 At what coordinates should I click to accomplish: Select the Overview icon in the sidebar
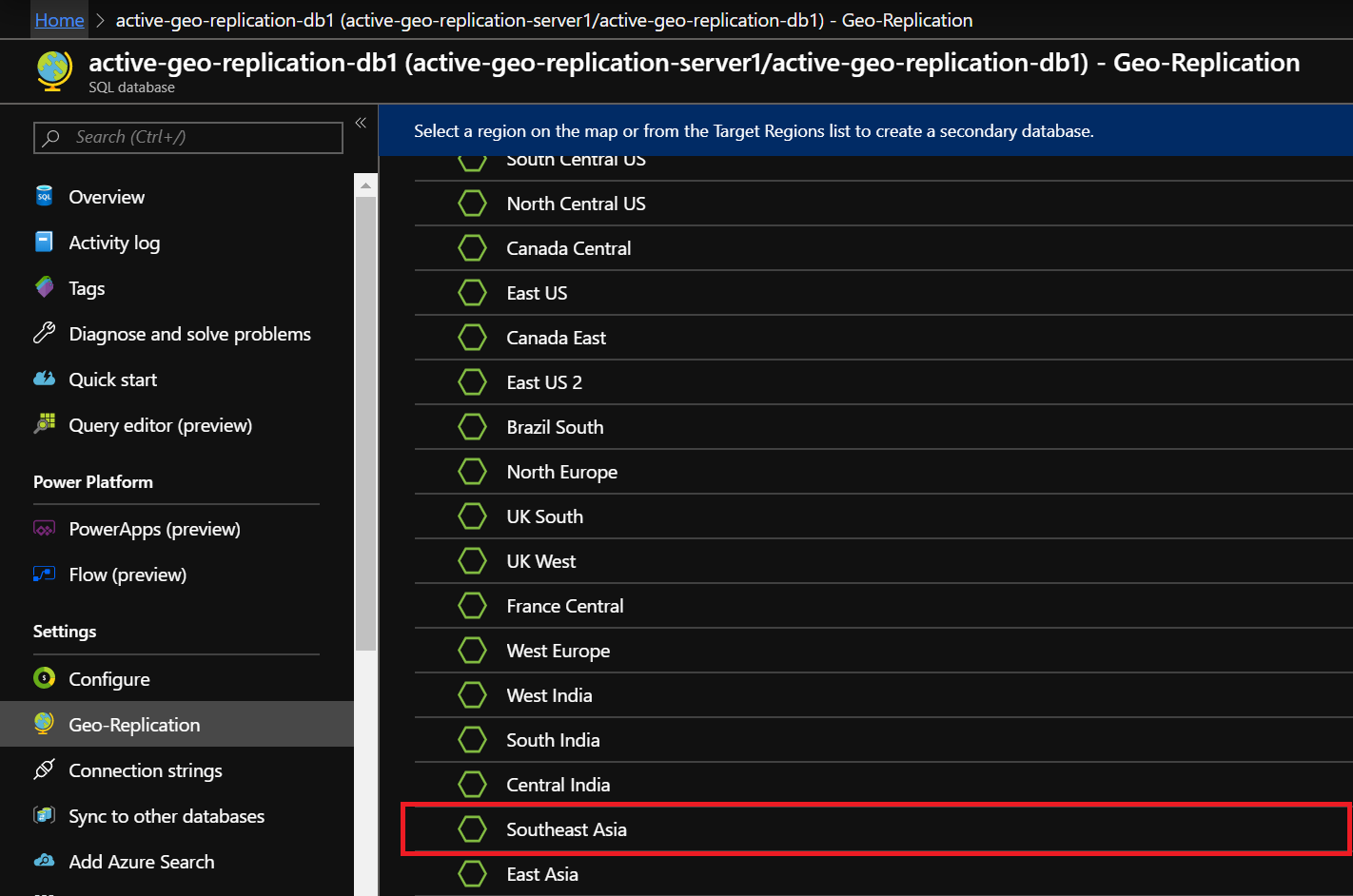click(44, 196)
